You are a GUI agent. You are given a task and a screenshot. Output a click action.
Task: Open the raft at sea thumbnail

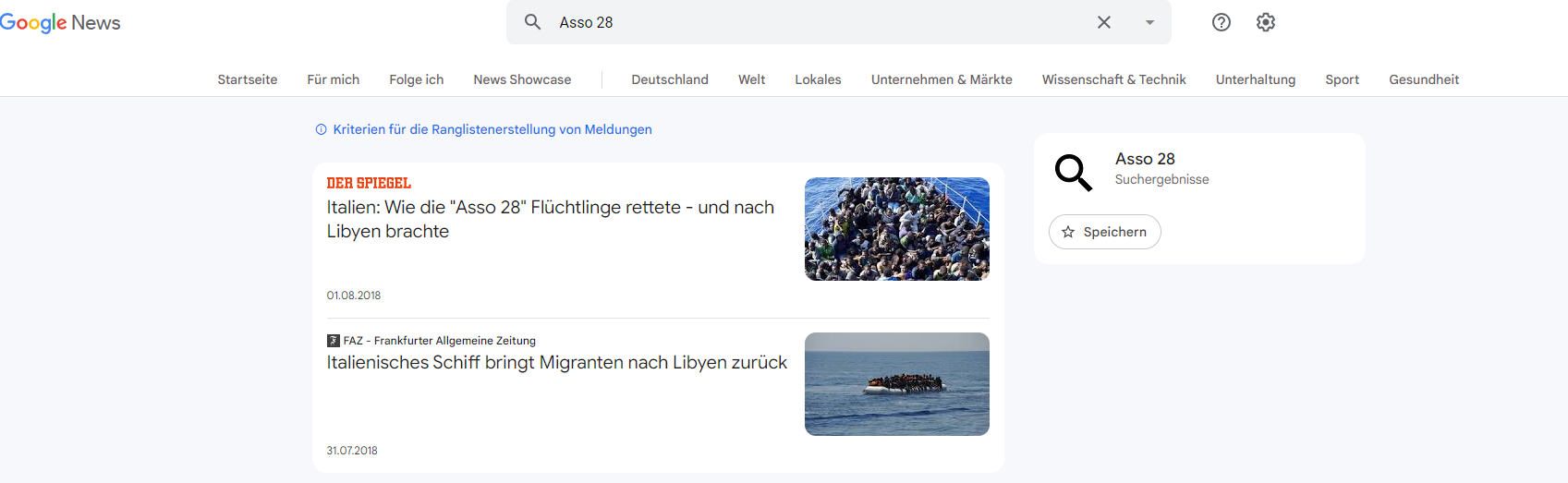click(x=897, y=384)
